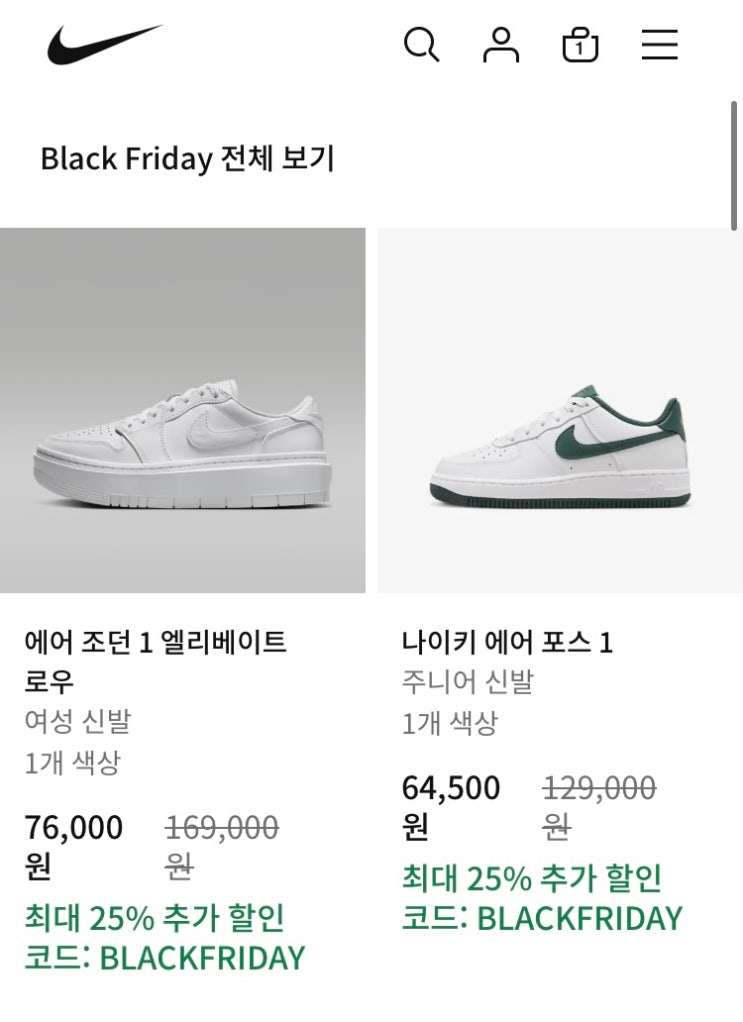Click the crossed-out 129,000 원 price
Screen dimensions: 743x1022
tap(599, 806)
